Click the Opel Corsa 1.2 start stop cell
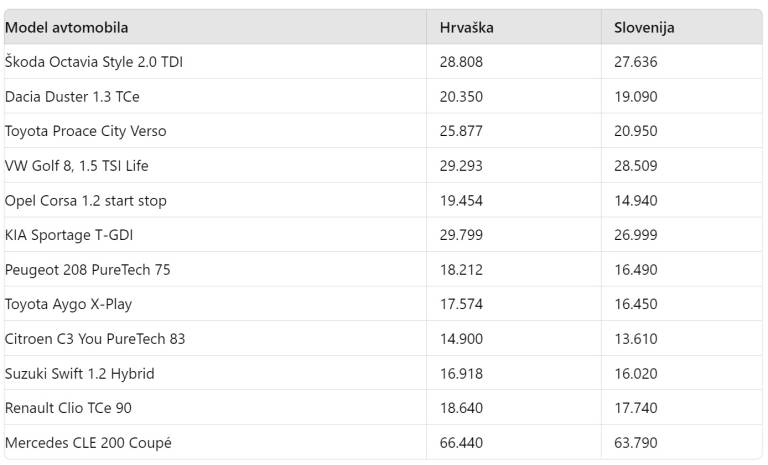This screenshot has width=768, height=465. (86, 201)
